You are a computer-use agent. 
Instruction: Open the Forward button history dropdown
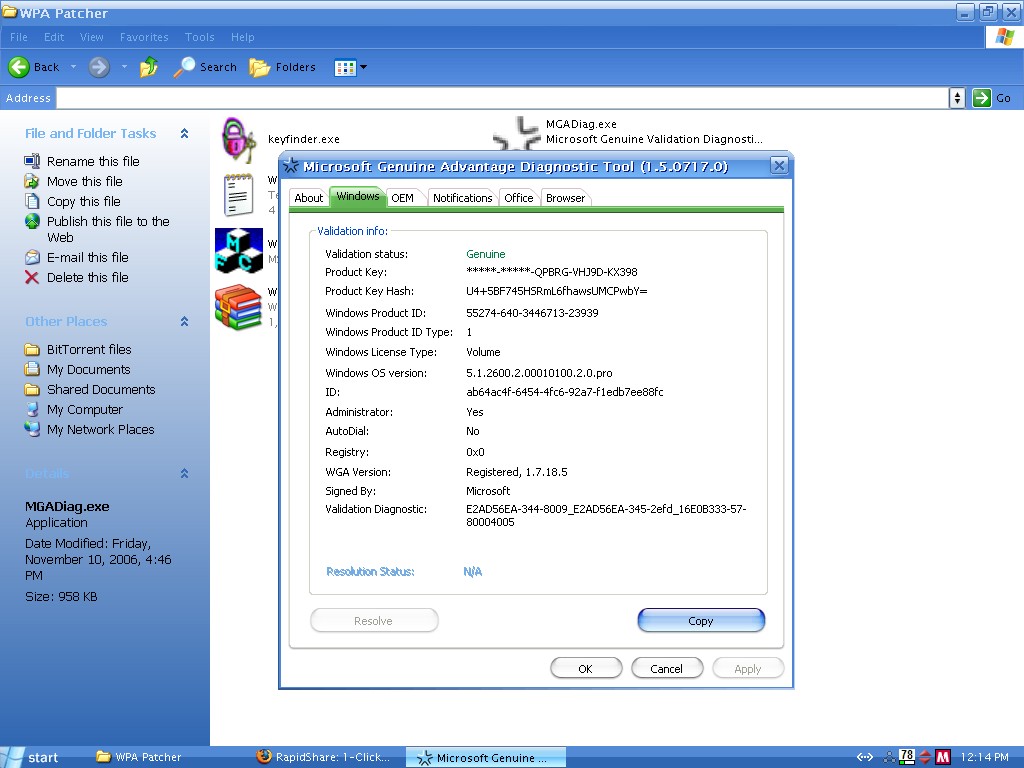click(124, 67)
